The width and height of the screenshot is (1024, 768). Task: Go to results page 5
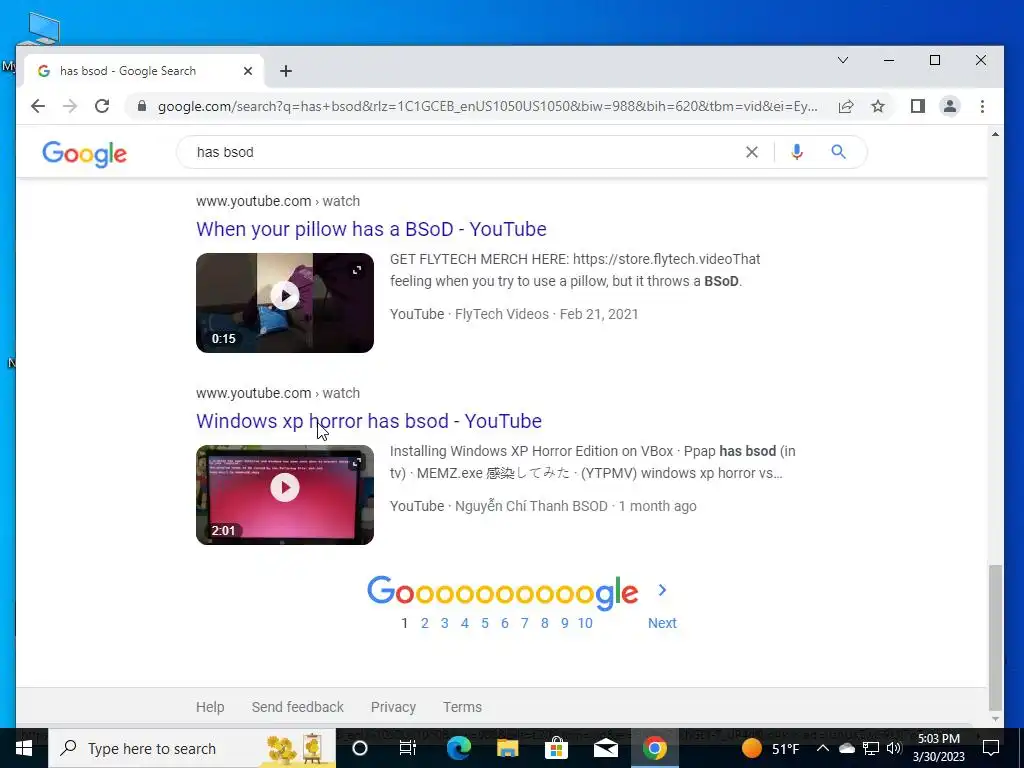tap(485, 623)
